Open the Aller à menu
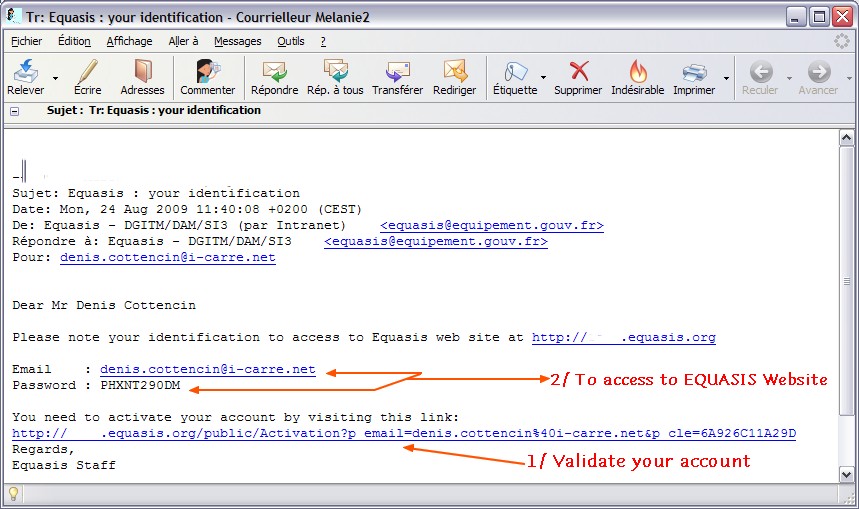 pos(183,41)
